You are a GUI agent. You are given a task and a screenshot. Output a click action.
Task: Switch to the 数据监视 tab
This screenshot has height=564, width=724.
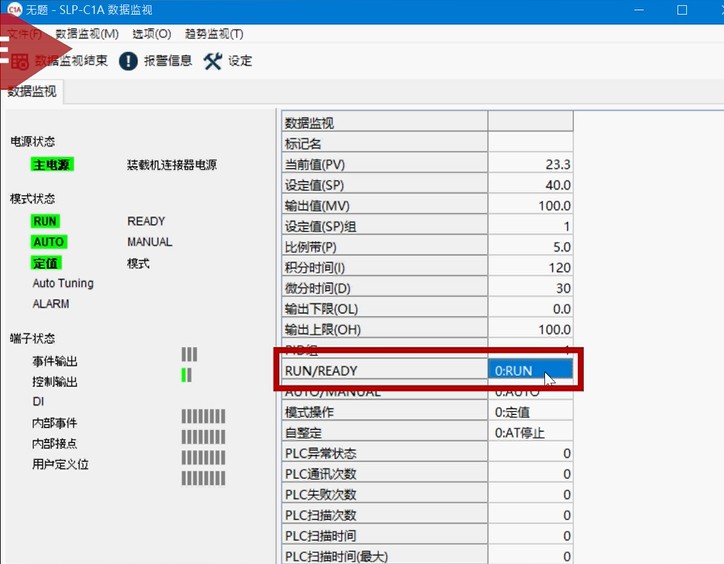(32, 92)
